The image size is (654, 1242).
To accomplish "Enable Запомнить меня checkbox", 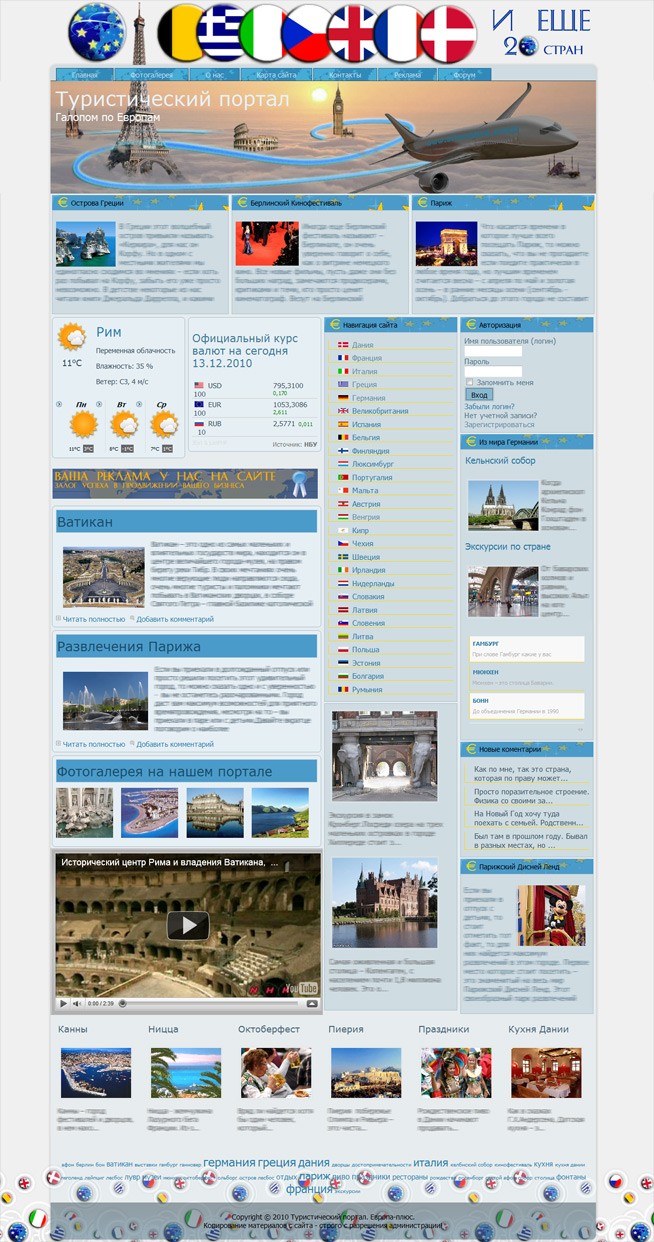I will (469, 383).
